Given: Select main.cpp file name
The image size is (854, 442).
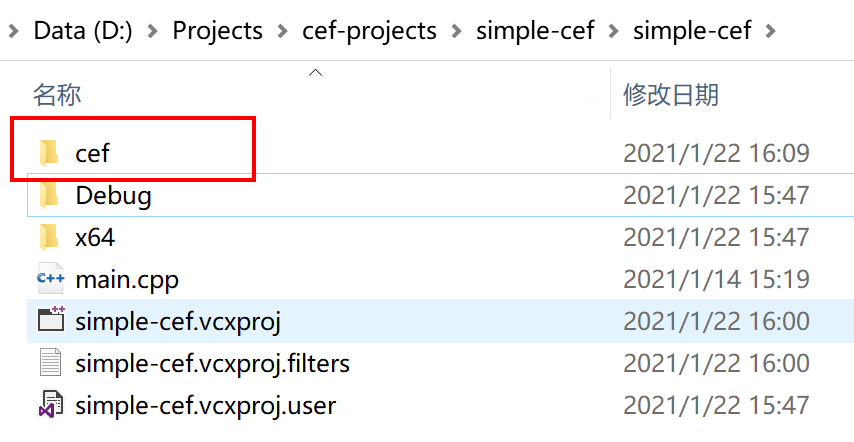Looking at the screenshot, I should [127, 280].
